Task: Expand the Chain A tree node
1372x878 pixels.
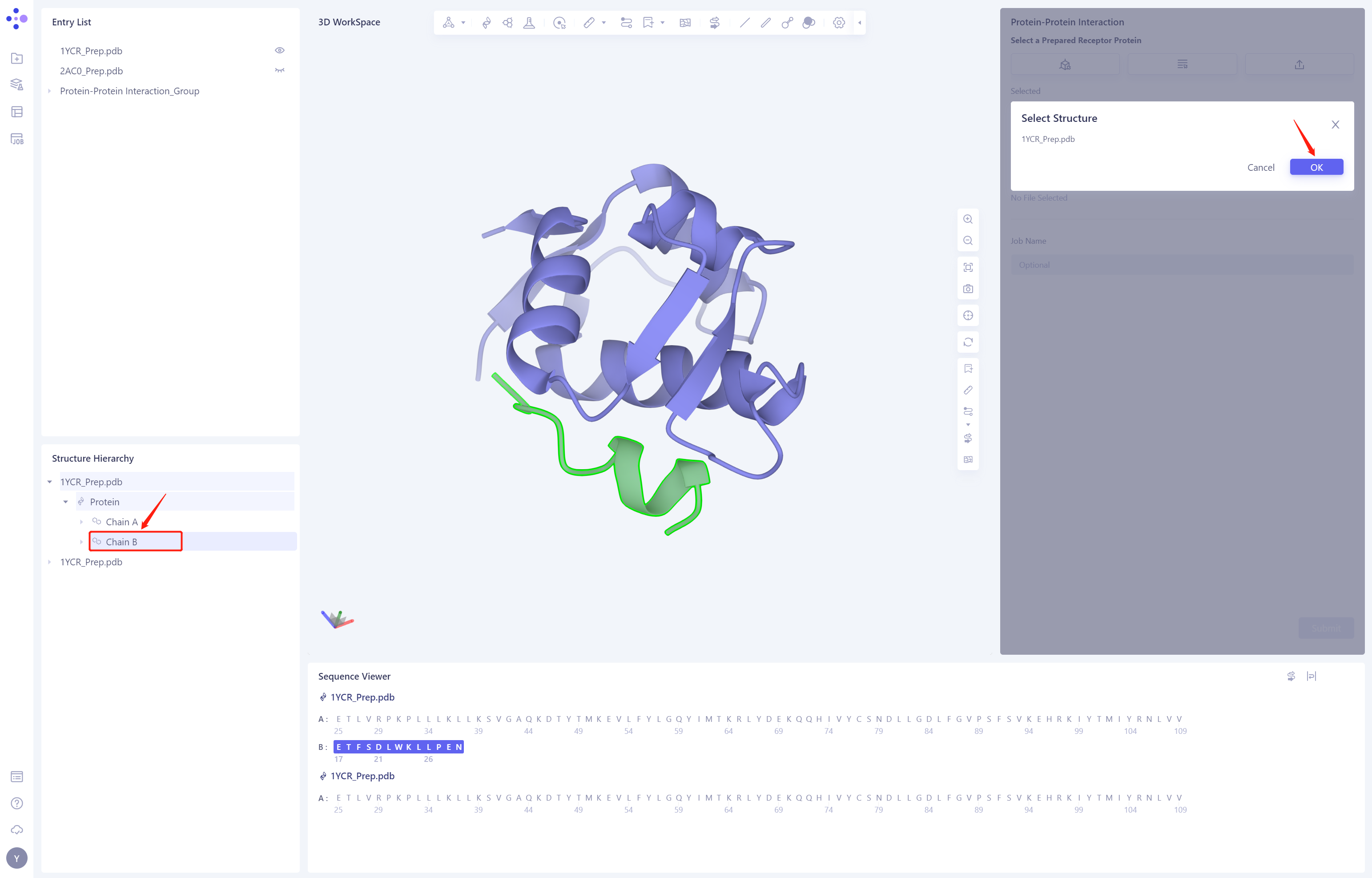Action: [x=81, y=522]
